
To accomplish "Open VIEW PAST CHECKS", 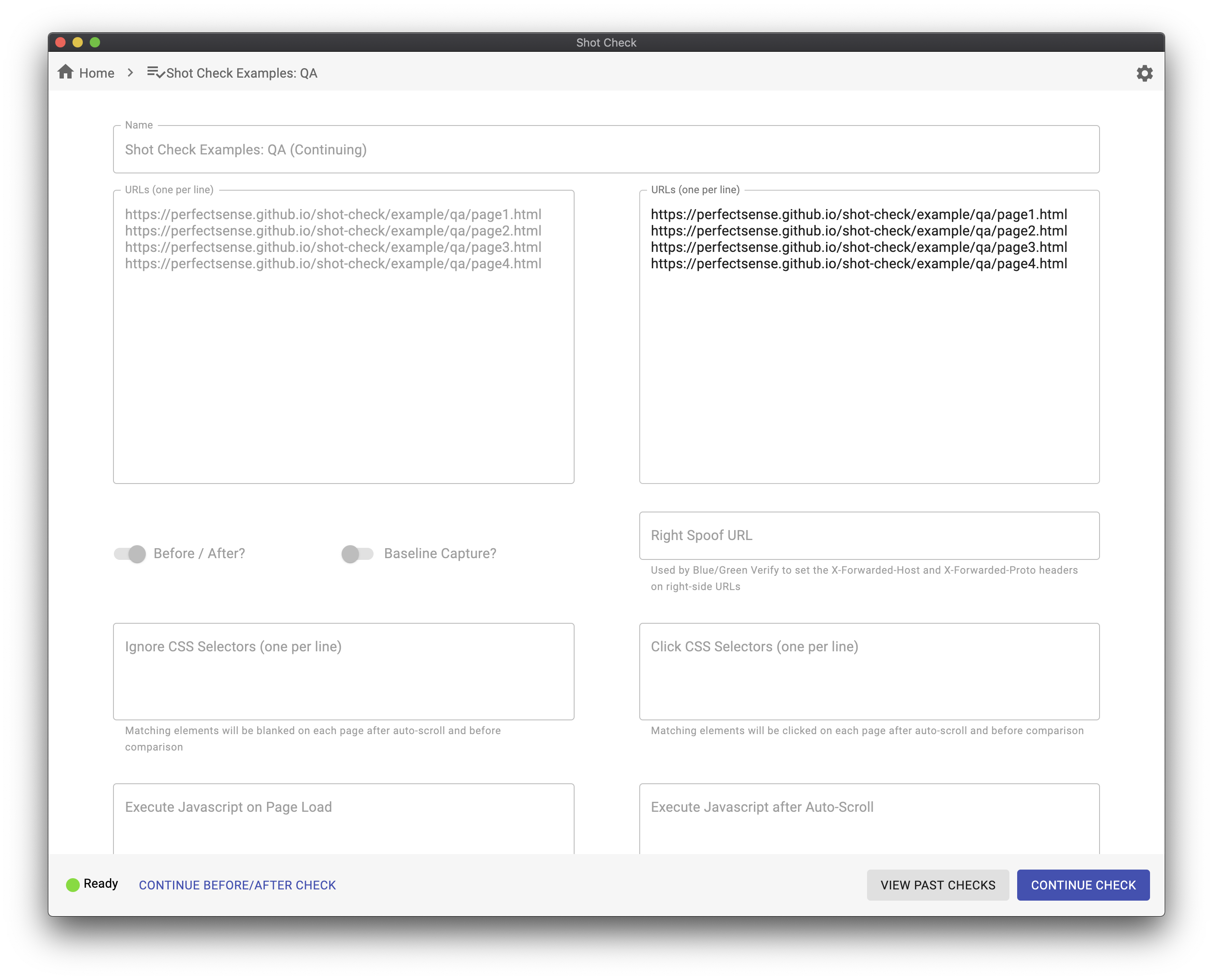I will 937,885.
